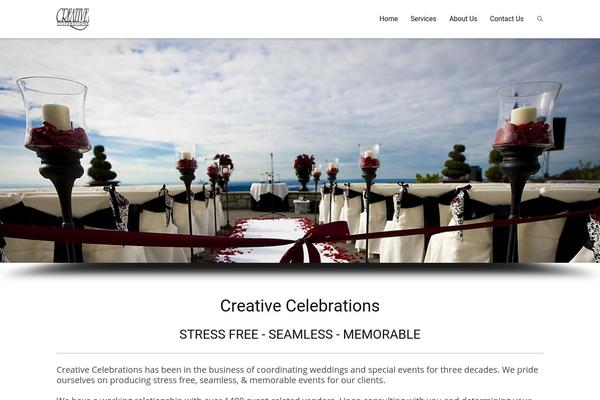600x400 pixels.
Task: Click the draped table at aisle end
Action: tap(269, 196)
